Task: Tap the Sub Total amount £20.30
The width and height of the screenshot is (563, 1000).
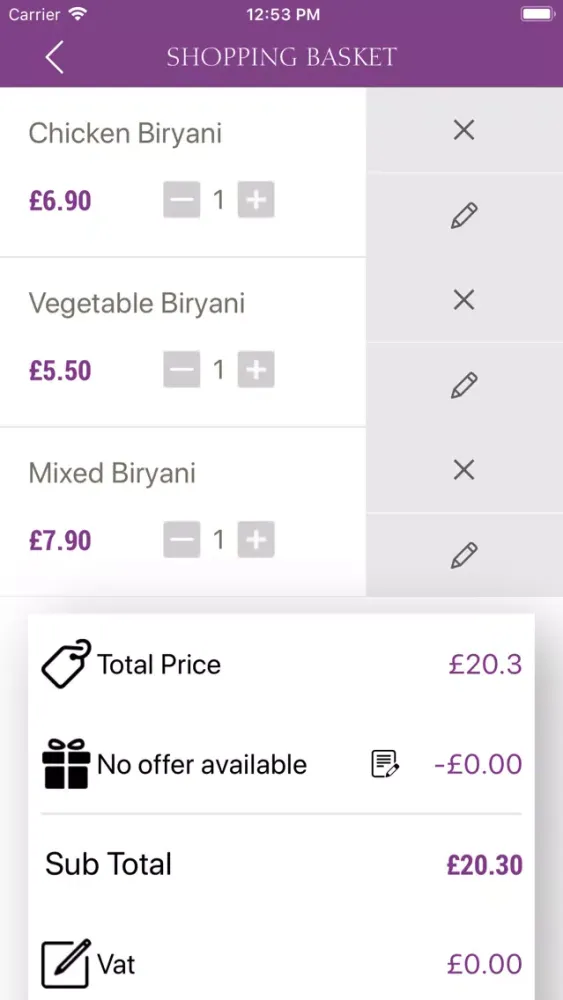Action: click(485, 865)
